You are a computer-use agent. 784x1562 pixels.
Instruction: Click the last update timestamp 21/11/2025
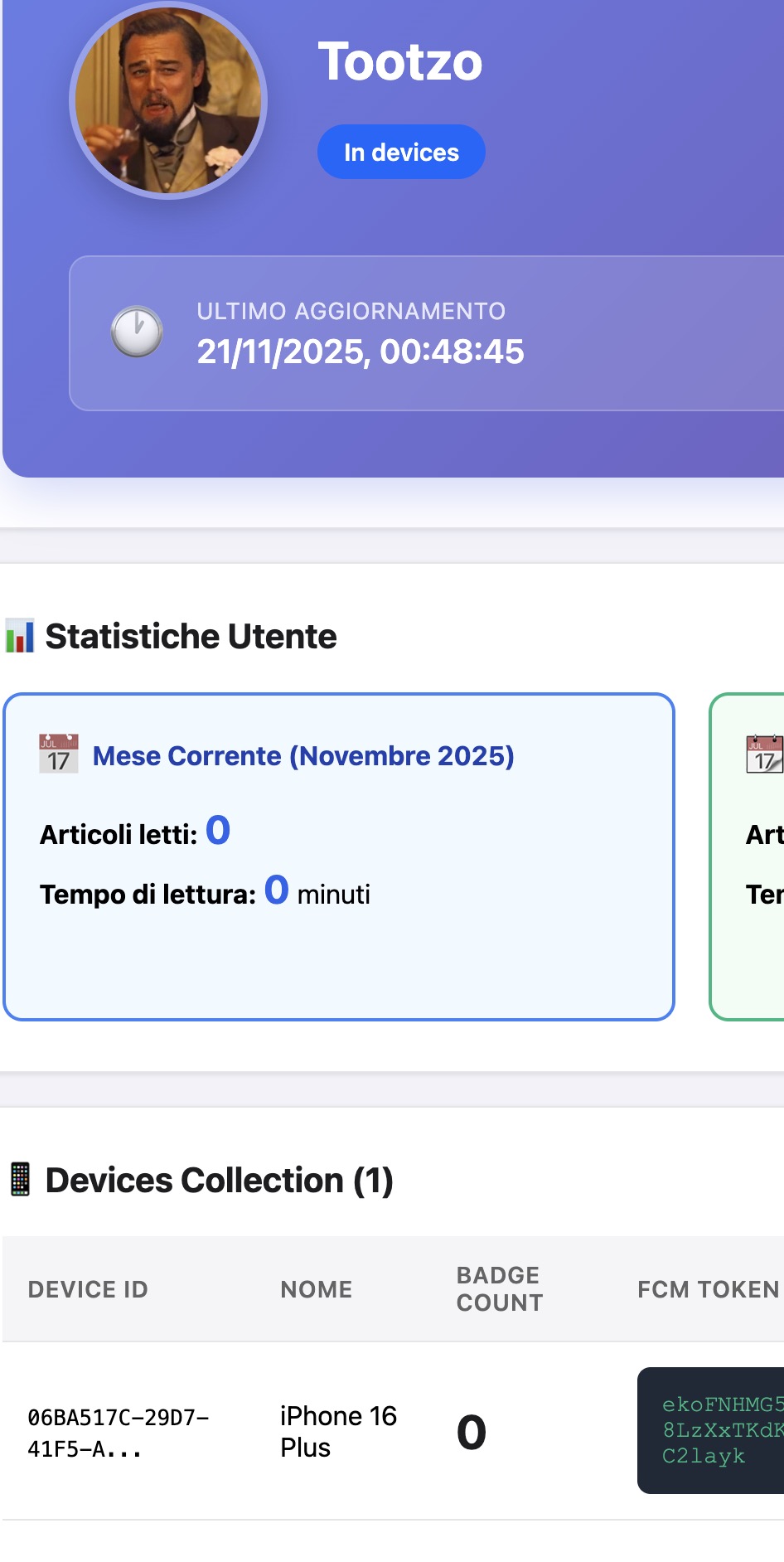point(361,352)
